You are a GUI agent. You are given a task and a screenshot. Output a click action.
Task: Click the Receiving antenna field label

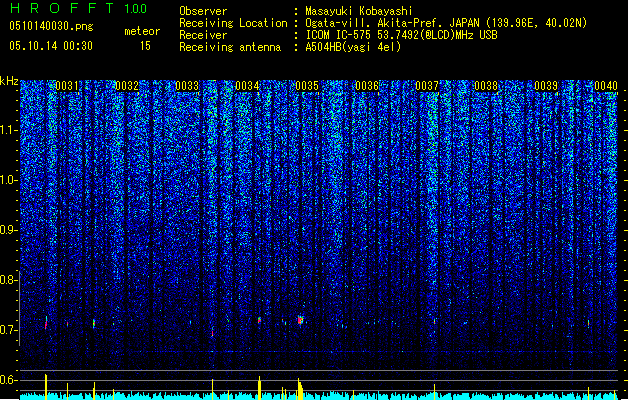click(x=230, y=47)
